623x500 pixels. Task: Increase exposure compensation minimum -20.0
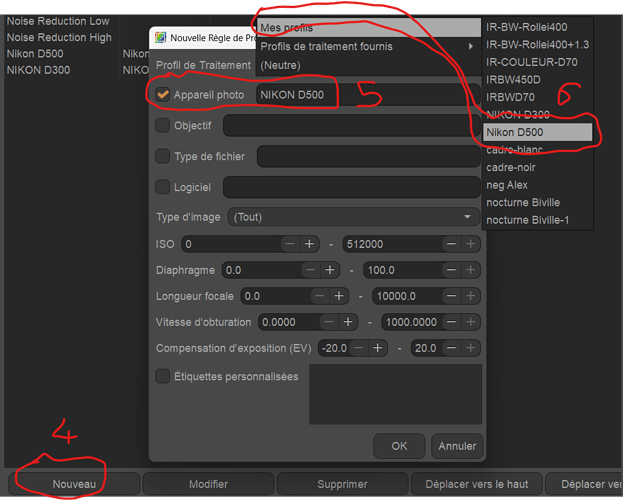coord(377,348)
